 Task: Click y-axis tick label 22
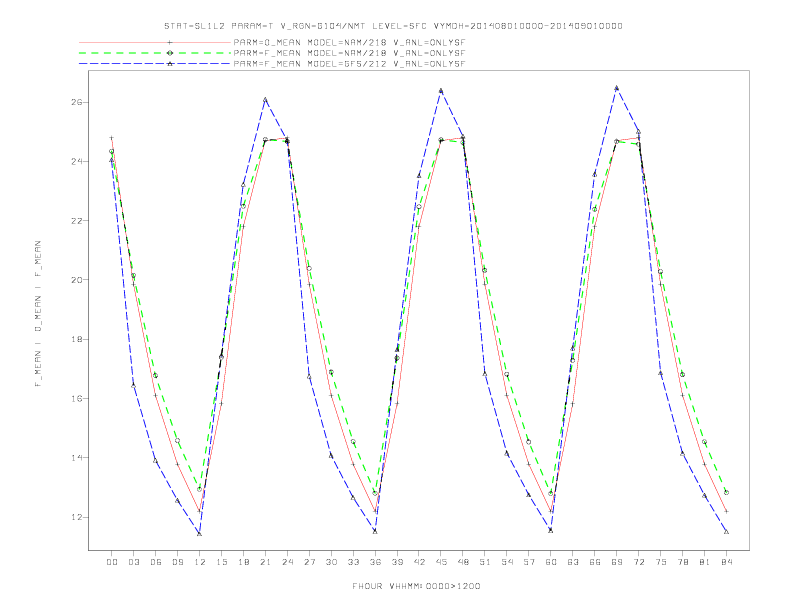[x=76, y=221]
